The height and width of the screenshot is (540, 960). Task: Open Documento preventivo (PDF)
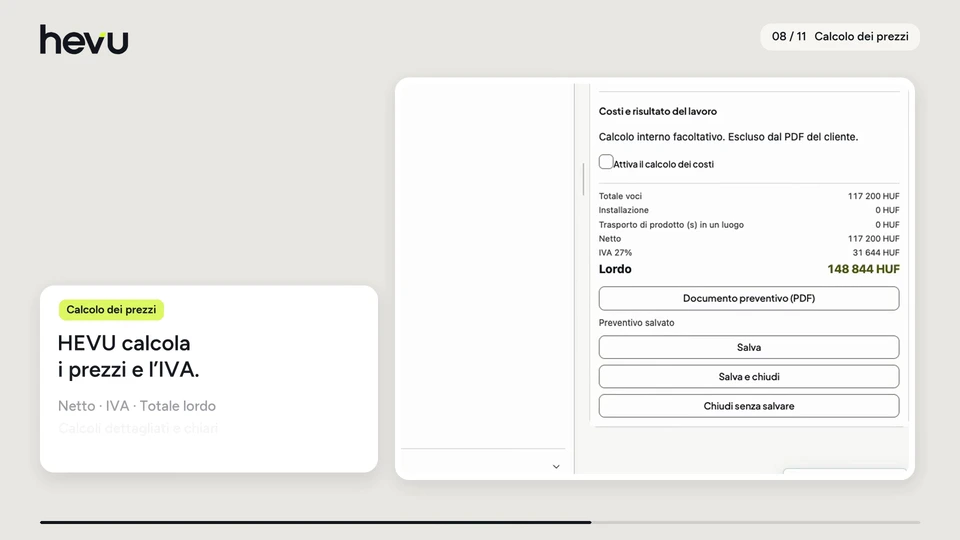pyautogui.click(x=749, y=298)
